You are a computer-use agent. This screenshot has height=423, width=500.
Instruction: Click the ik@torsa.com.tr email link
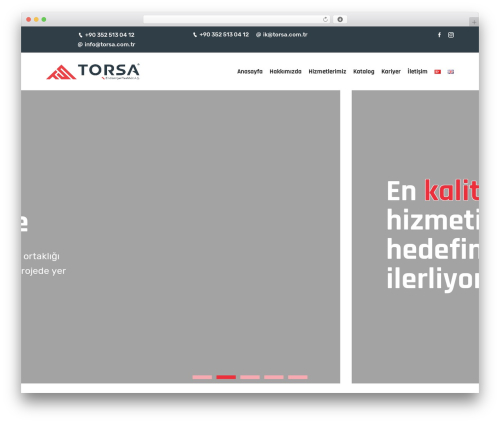285,34
